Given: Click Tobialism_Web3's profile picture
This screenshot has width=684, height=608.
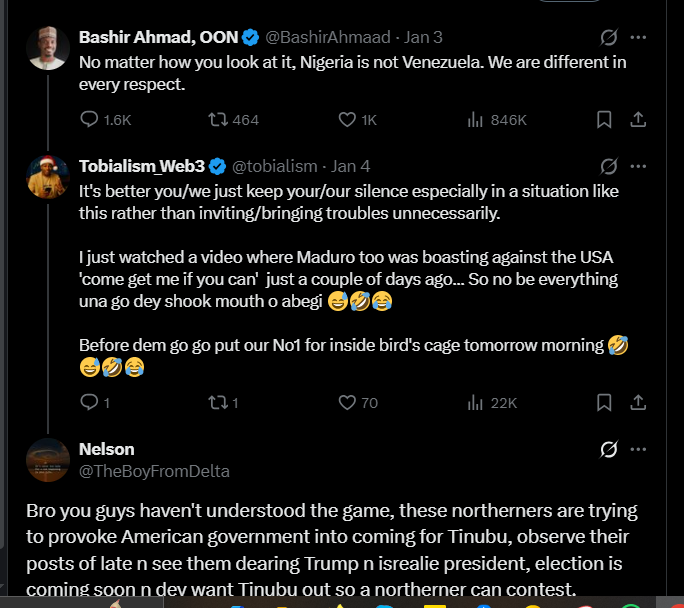Looking at the screenshot, I should [x=47, y=177].
